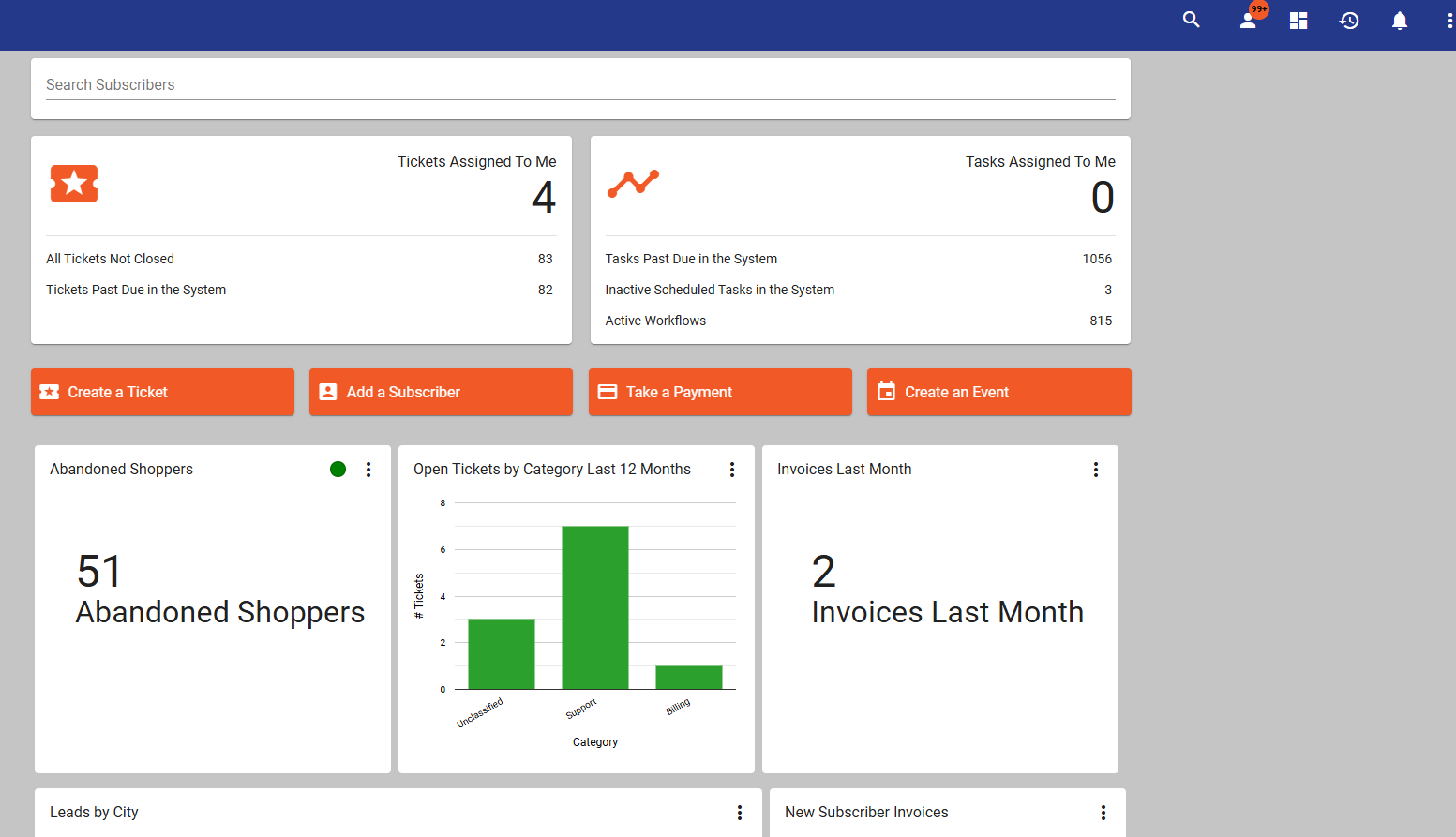
Task: Open the search icon in top bar
Action: pyautogui.click(x=1191, y=20)
